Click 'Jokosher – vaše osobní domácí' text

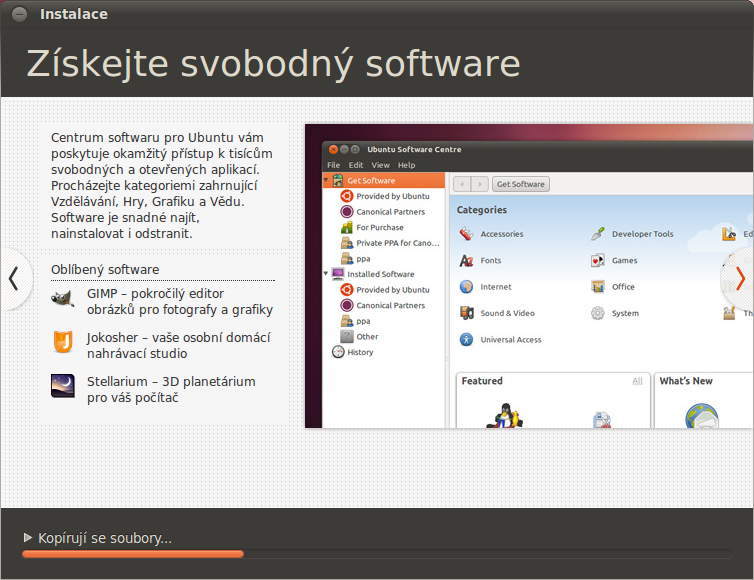pyautogui.click(x=178, y=338)
